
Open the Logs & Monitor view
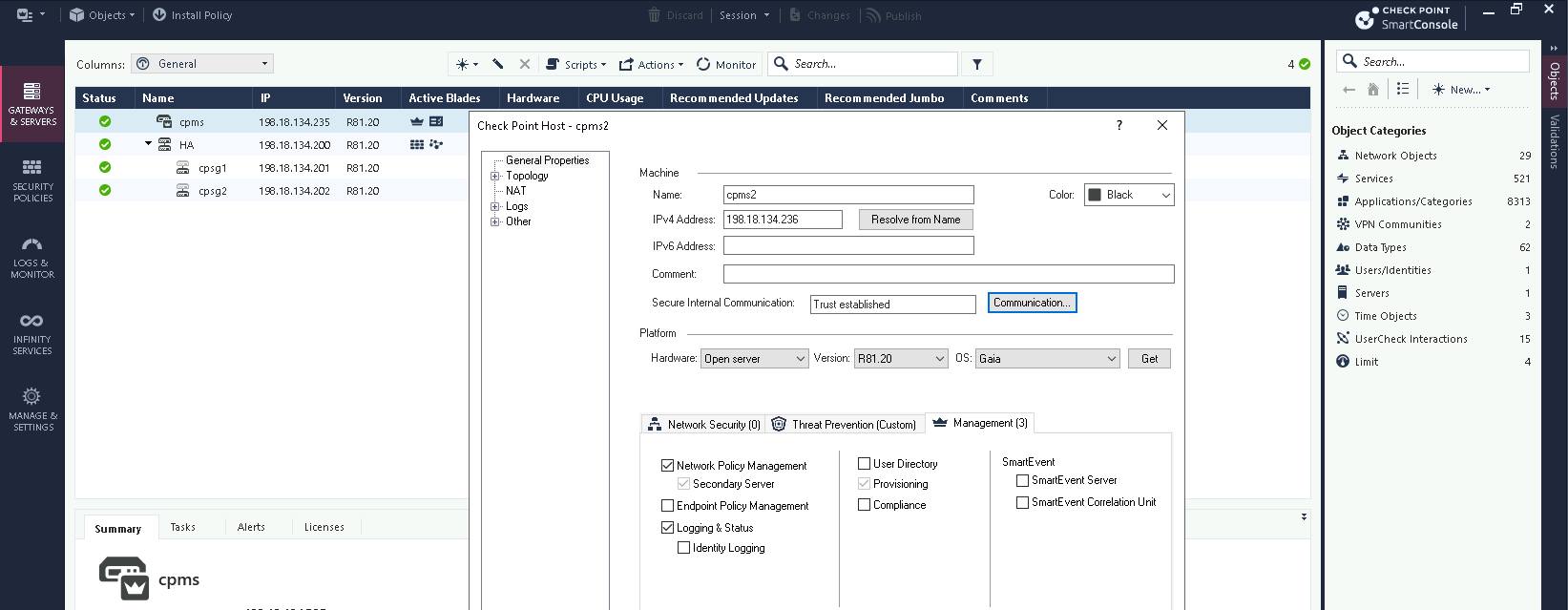click(32, 257)
